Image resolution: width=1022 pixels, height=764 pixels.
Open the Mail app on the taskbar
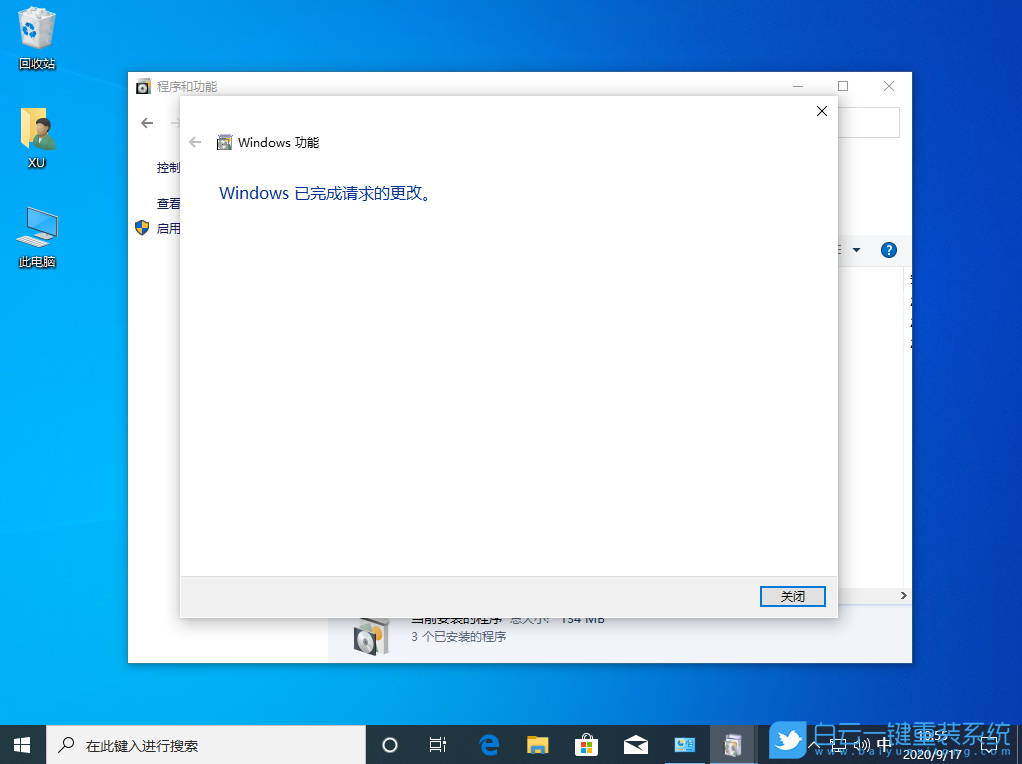pos(635,744)
